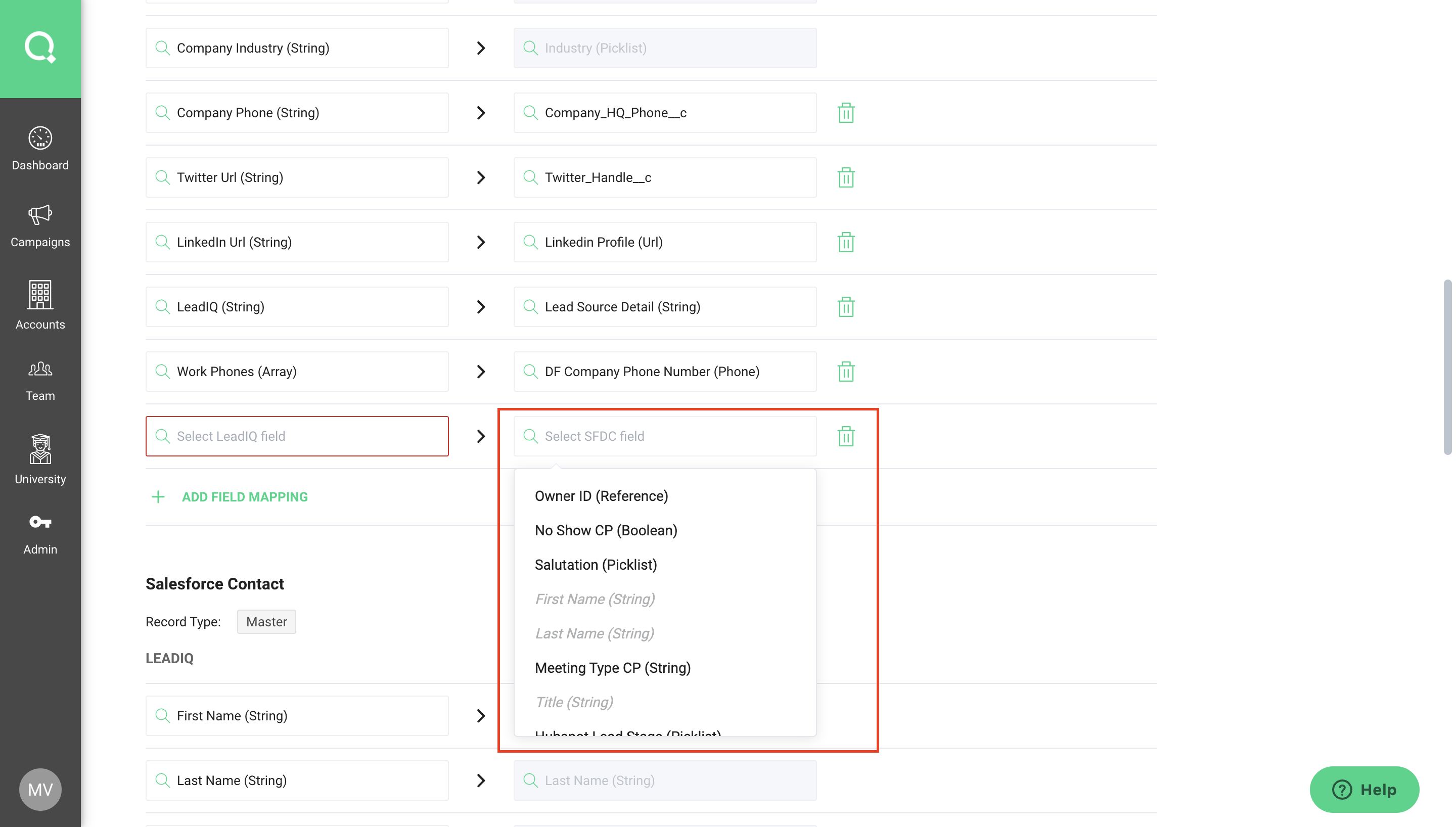The height and width of the screenshot is (827, 1456).
Task: Open University graduate icon
Action: (40, 449)
